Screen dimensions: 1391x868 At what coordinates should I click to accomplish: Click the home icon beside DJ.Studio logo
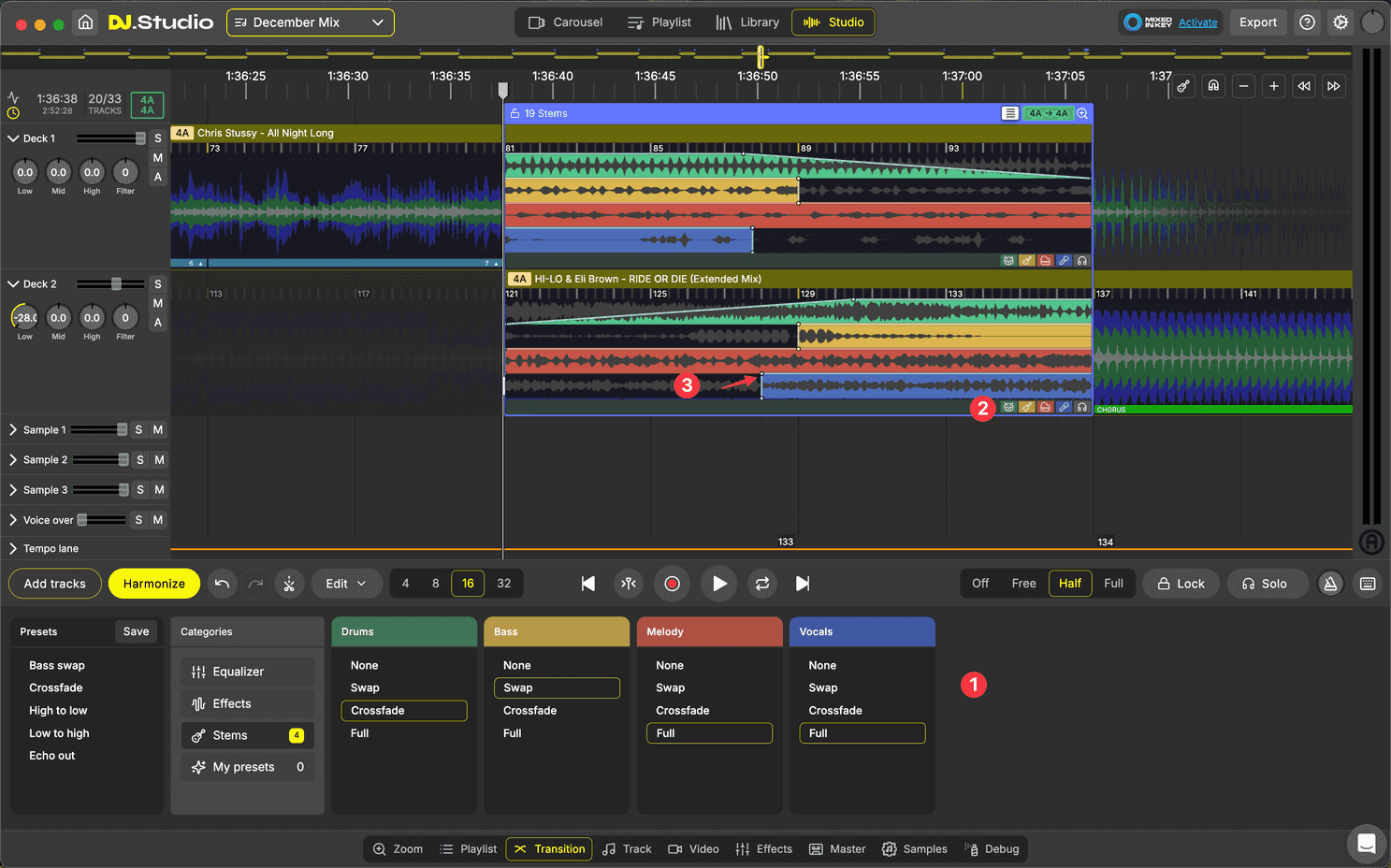coord(85,22)
